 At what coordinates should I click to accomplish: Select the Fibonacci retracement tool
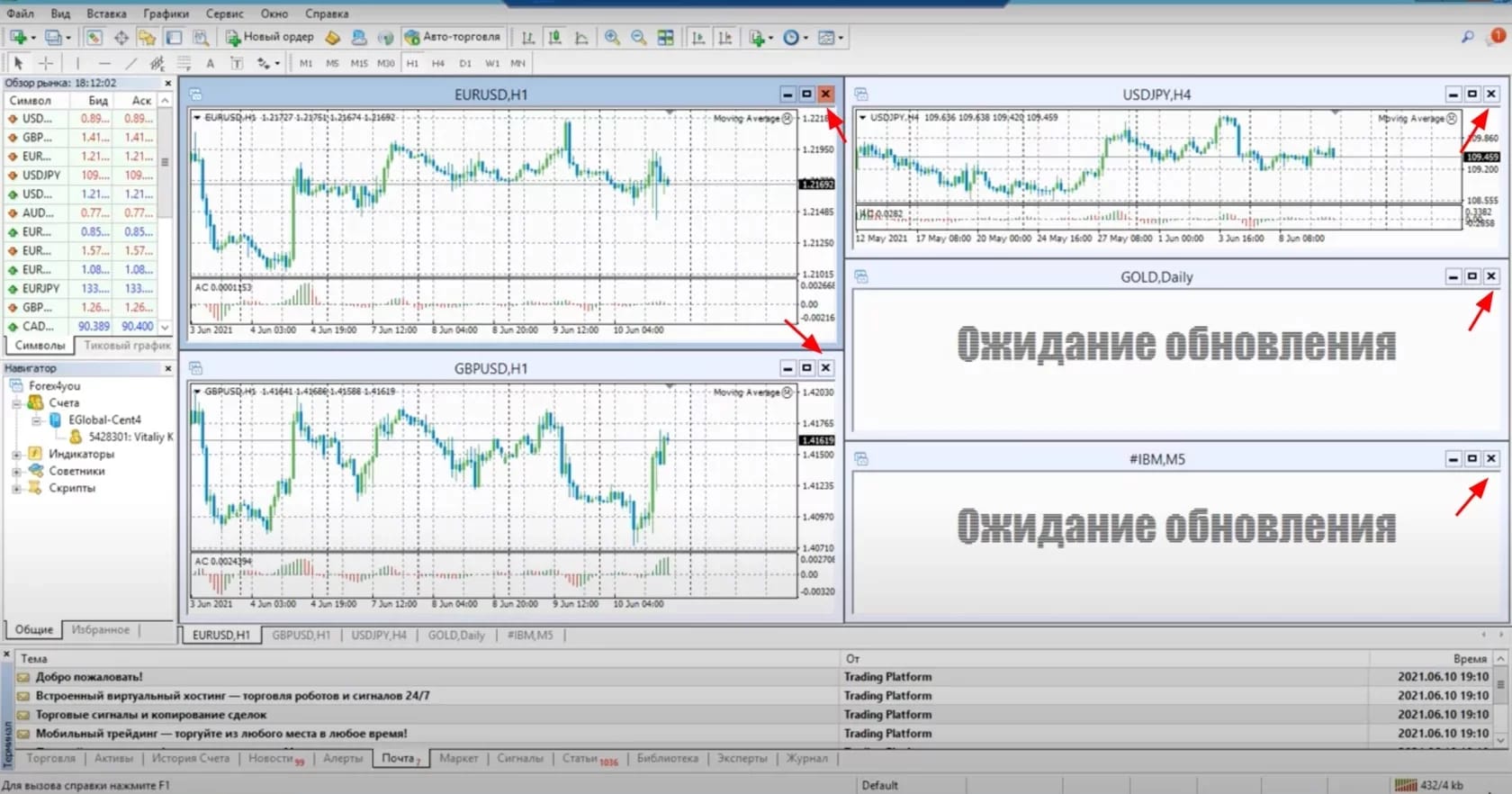pyautogui.click(x=184, y=63)
